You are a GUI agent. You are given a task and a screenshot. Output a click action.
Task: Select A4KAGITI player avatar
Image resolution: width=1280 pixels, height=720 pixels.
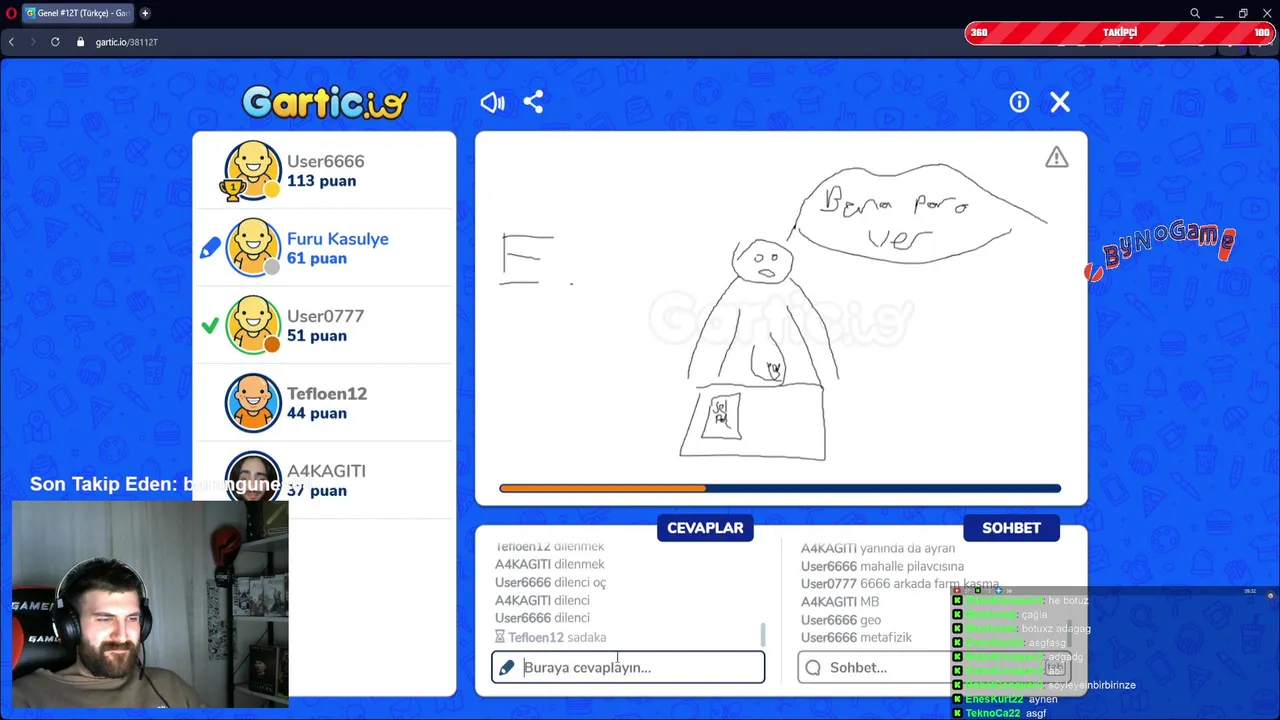tap(252, 478)
